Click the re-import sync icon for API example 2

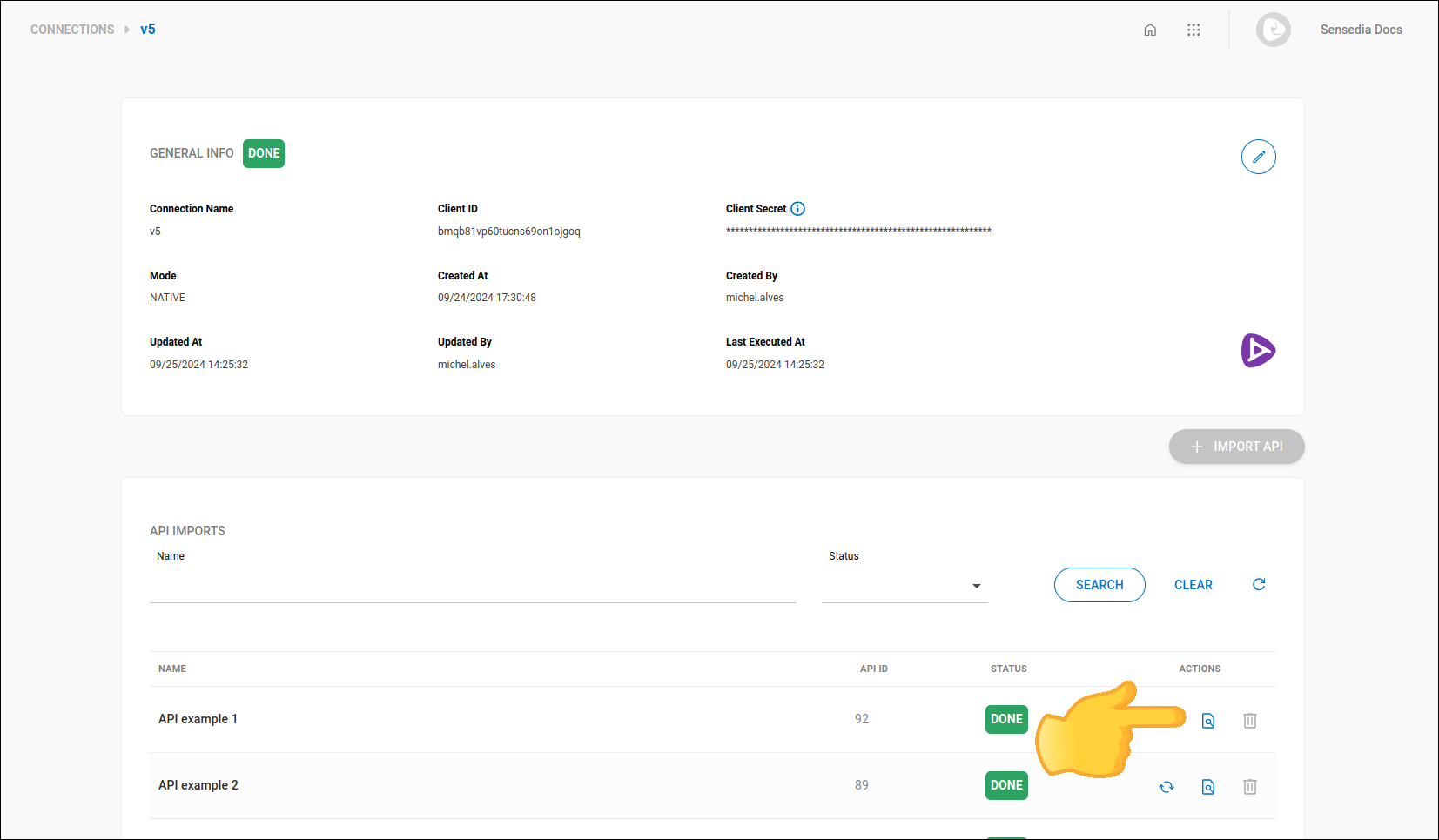click(x=1167, y=786)
